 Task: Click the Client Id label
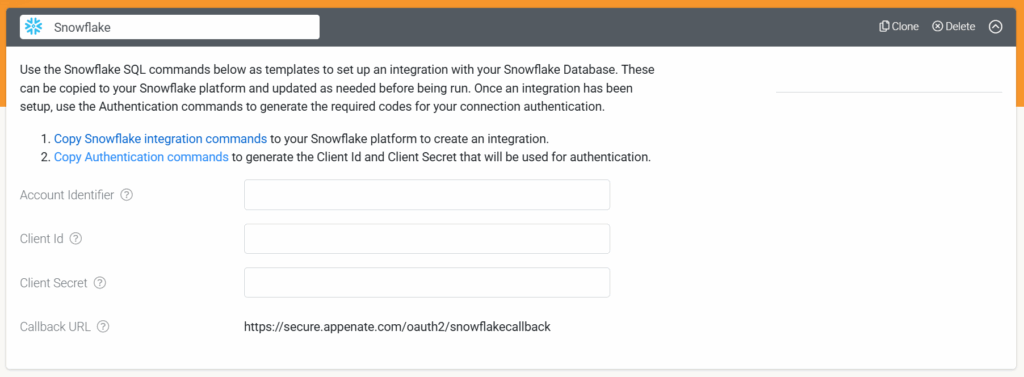pyautogui.click(x=42, y=238)
